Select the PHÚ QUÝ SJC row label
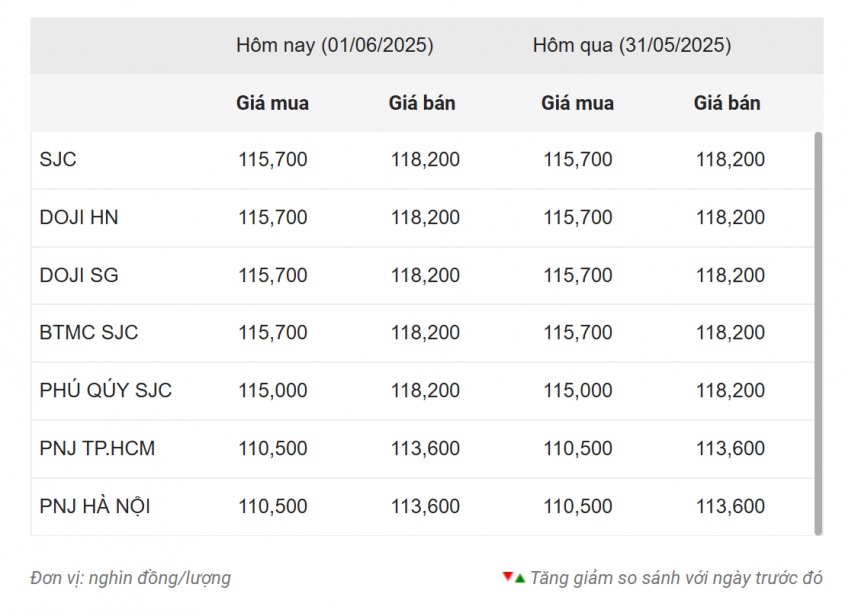842x610 pixels. [x=106, y=390]
